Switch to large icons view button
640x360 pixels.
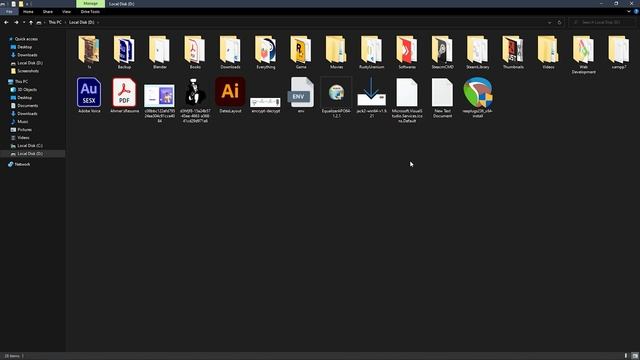[x=635, y=356]
